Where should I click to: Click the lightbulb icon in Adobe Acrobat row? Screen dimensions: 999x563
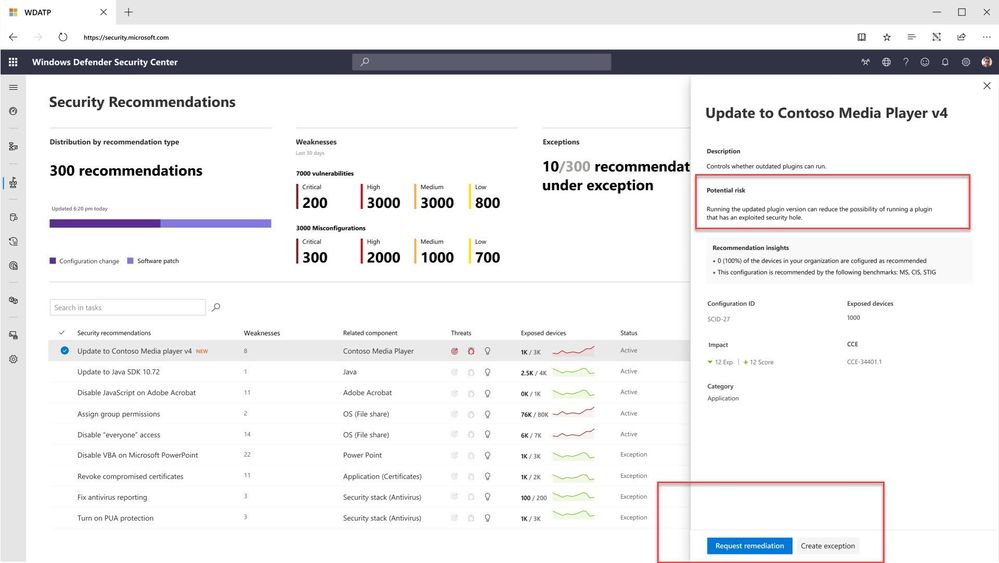487,393
